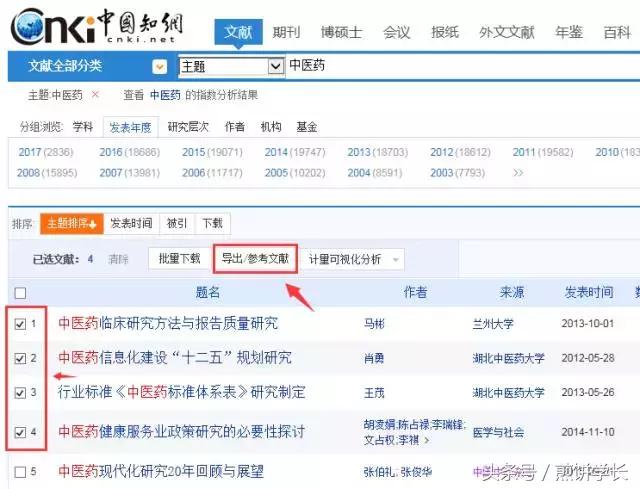Sort results by 发表时间
This screenshot has width=640, height=489.
point(131,224)
